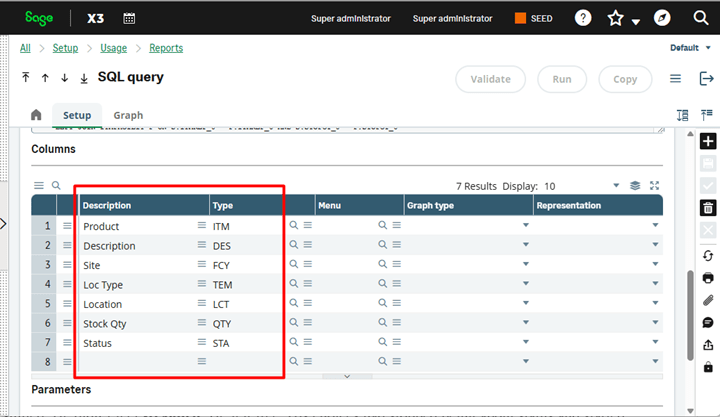Click the favorites star icon

[616, 18]
